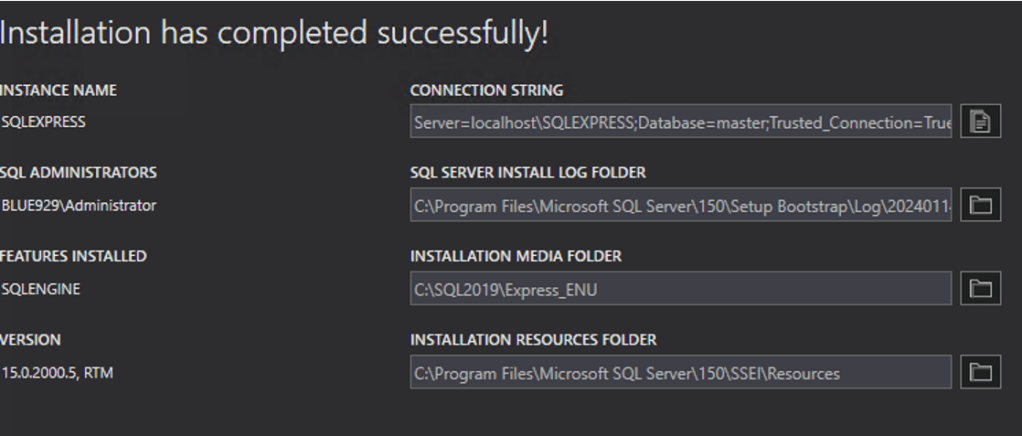The width and height of the screenshot is (1022, 436).
Task: Click the SQL ADMINISTRATORS label
Action: click(x=78, y=173)
